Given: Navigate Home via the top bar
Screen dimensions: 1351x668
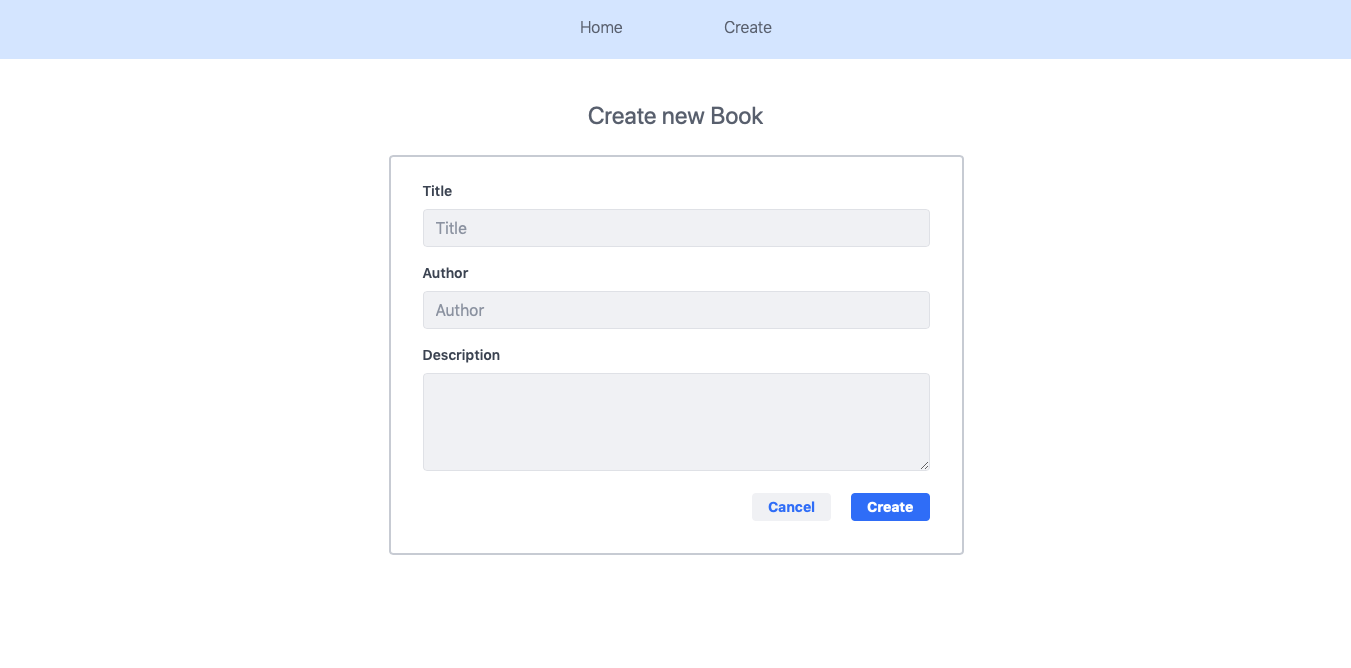Looking at the screenshot, I should (x=600, y=27).
